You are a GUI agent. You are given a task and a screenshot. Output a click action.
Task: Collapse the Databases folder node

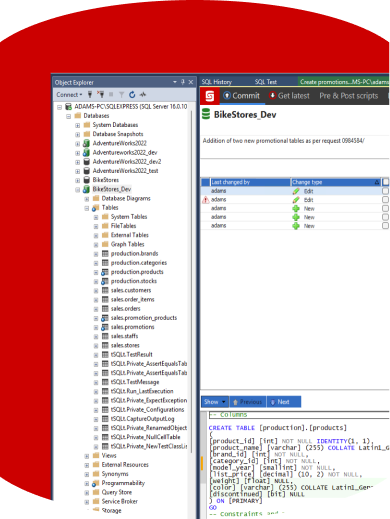tap(68, 116)
